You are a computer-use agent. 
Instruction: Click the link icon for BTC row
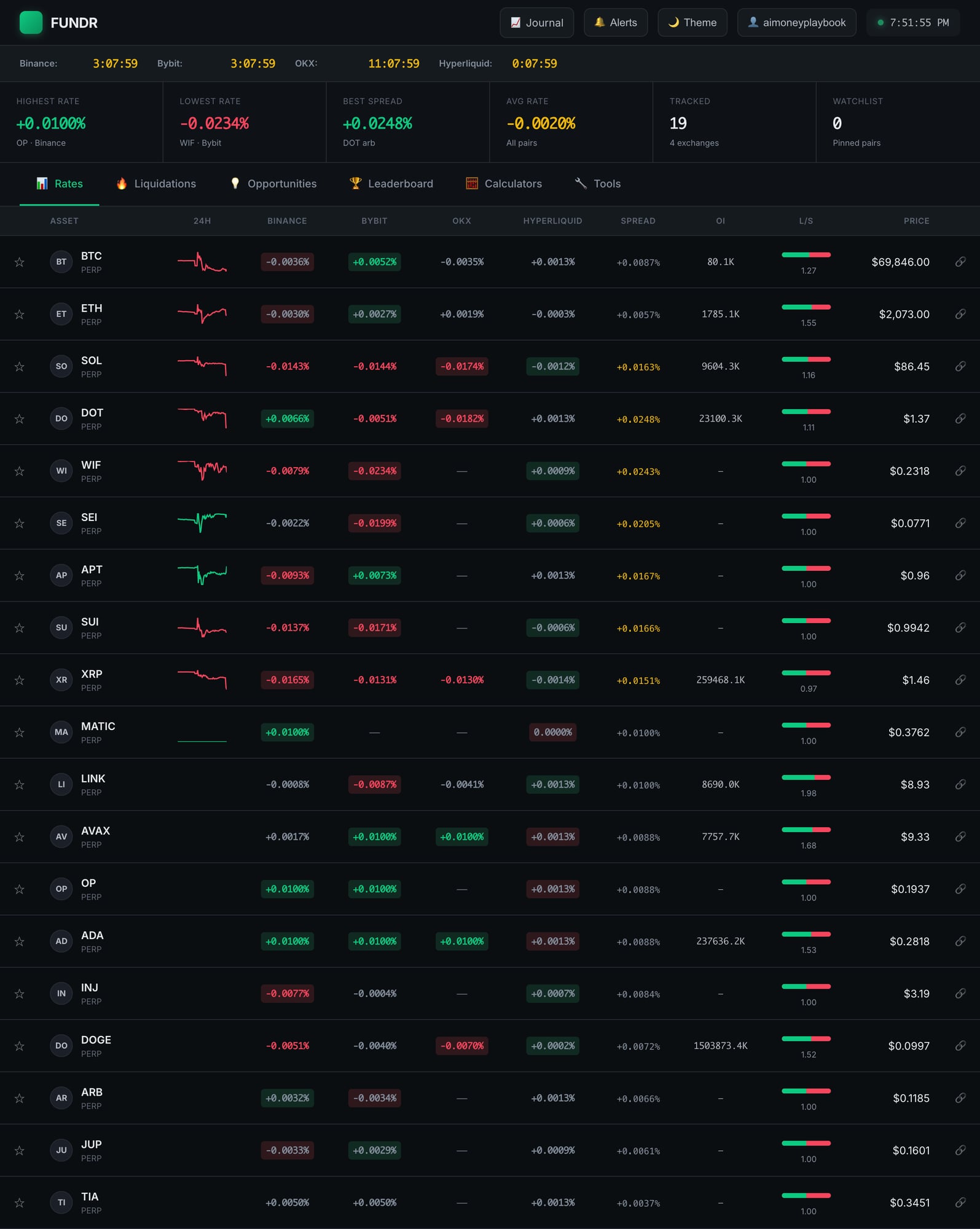[960, 262]
